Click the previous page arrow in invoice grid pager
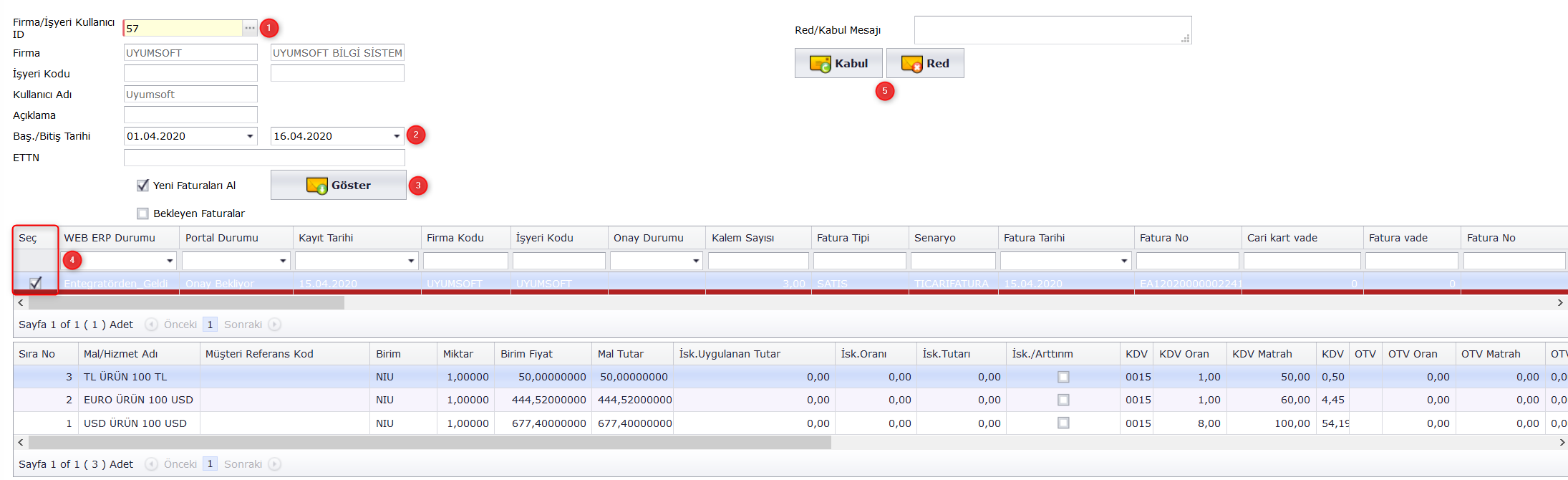Image resolution: width=1568 pixels, height=480 pixels. [x=151, y=325]
